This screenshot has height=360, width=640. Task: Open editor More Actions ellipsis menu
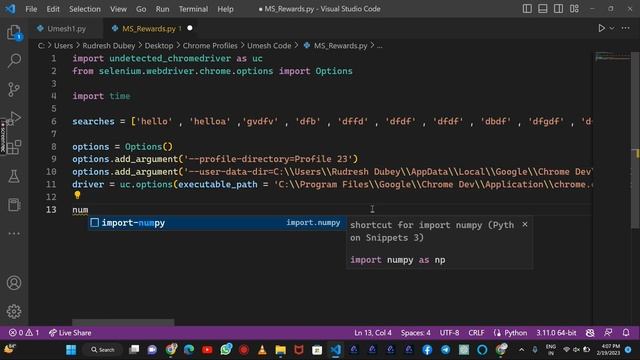(625, 28)
